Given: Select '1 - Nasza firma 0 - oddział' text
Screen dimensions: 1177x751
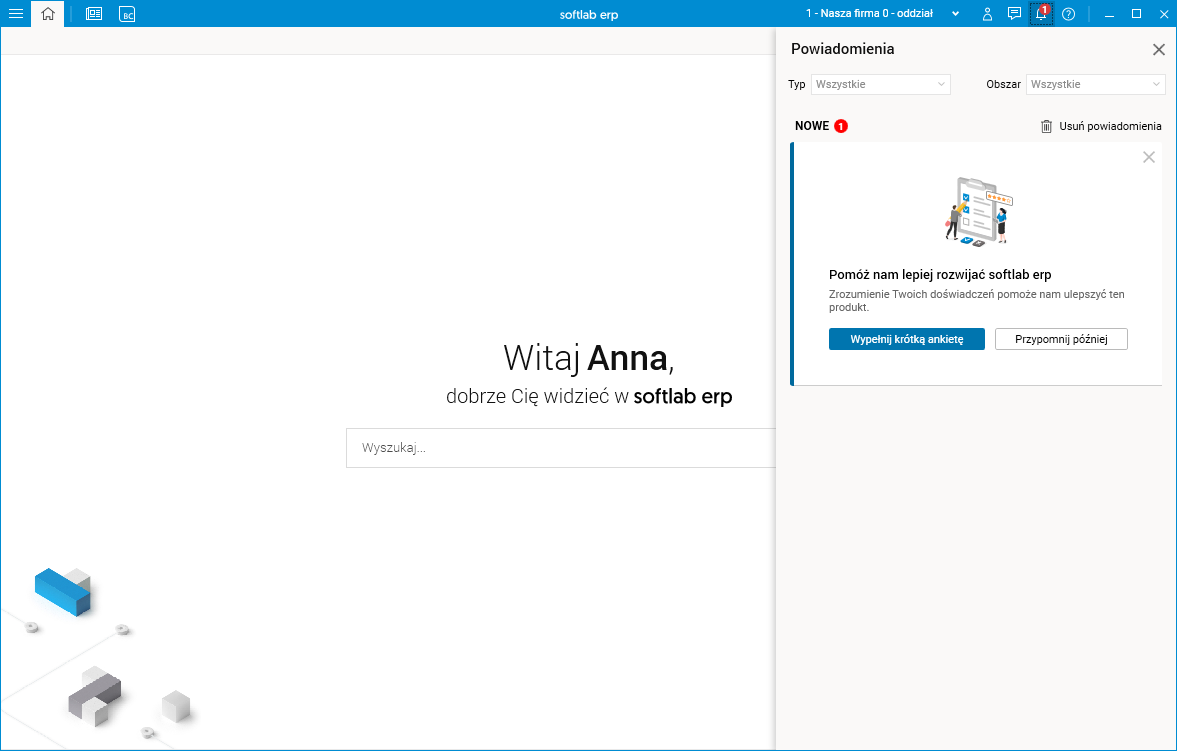Looking at the screenshot, I should point(868,14).
